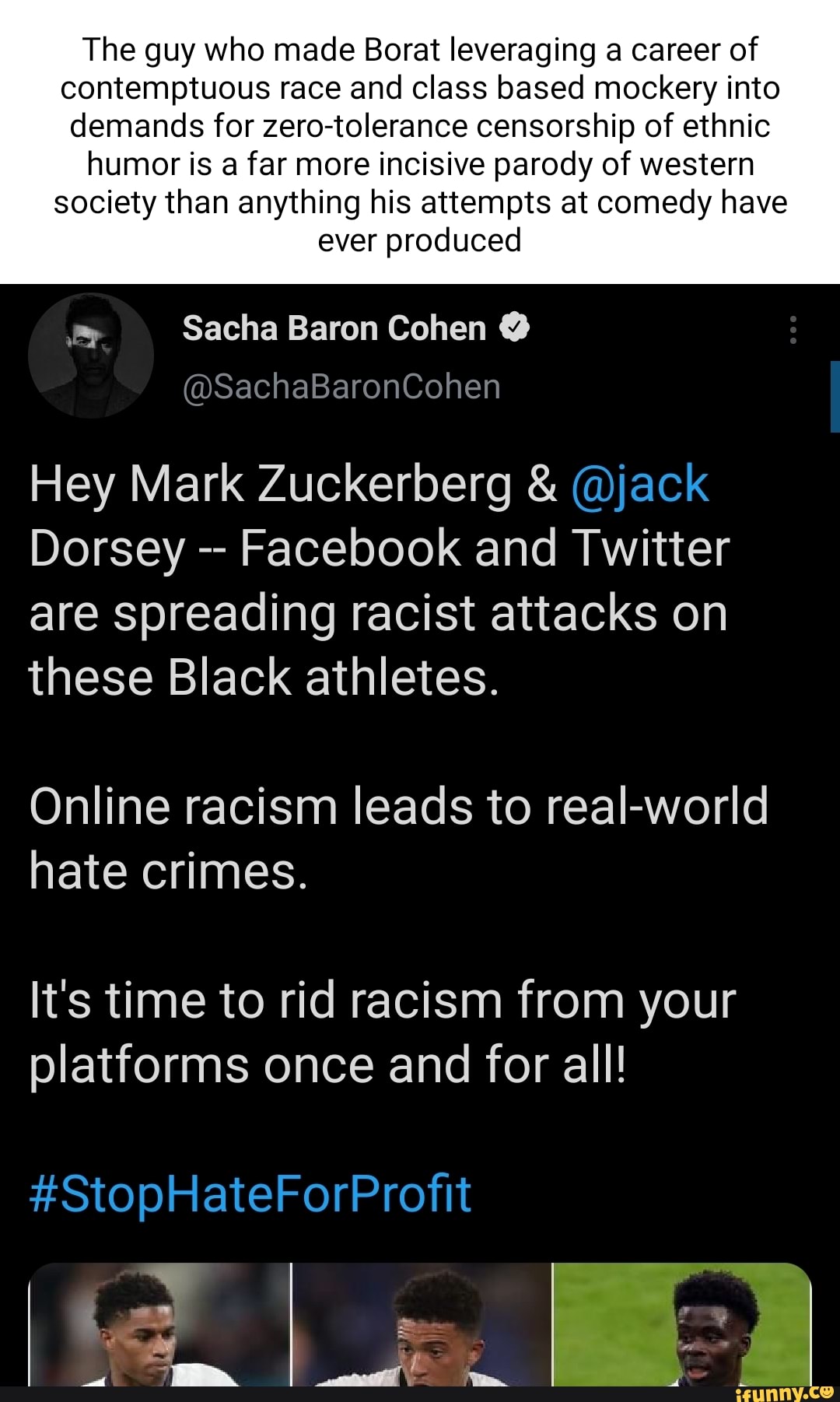Click the "these Black athletes." line
Image resolution: width=840 pixels, height=1402 pixels.
click(264, 677)
